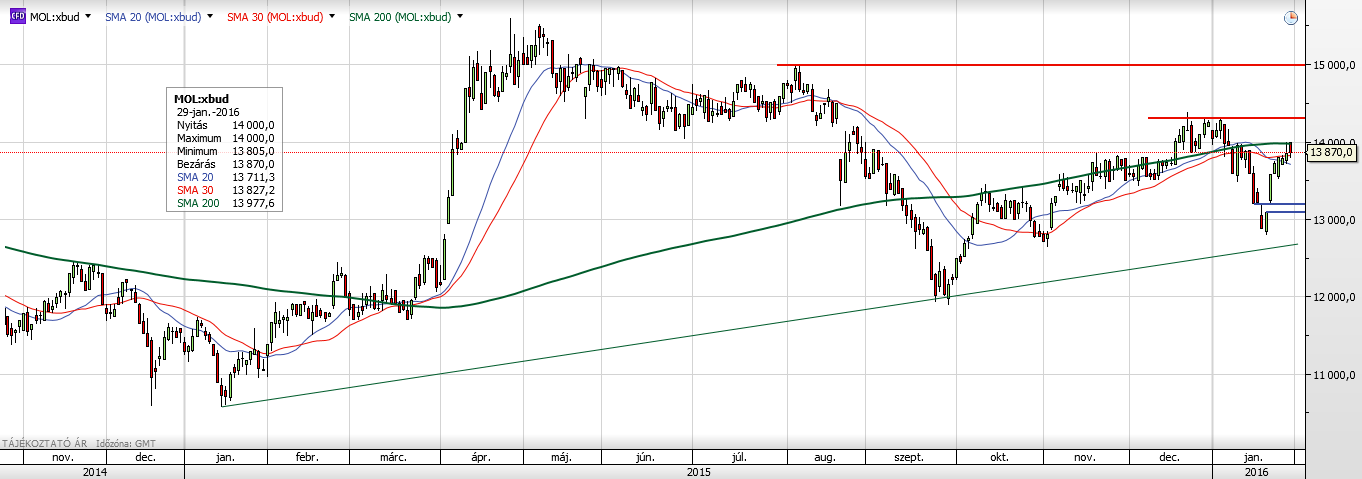Open the MOL:xbud instrument dropdown arrow
This screenshot has width=1362, height=479.
coord(88,17)
